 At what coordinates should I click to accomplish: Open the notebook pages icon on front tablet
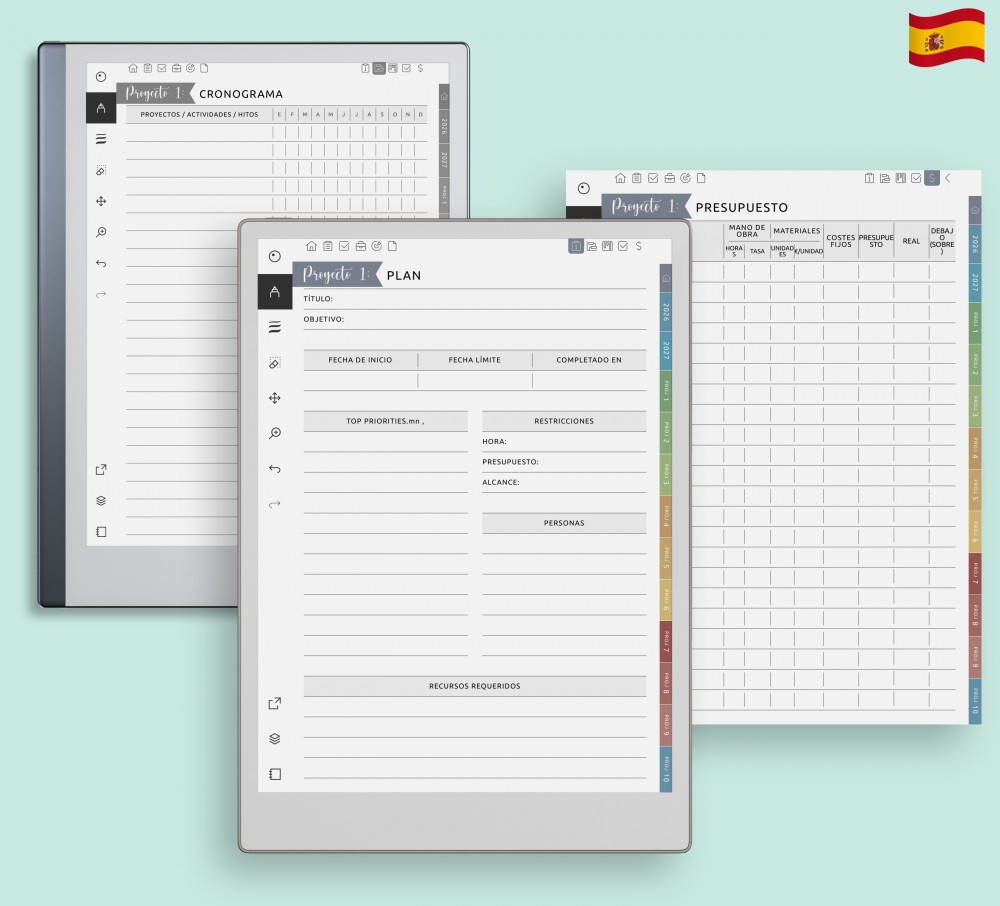click(x=275, y=774)
